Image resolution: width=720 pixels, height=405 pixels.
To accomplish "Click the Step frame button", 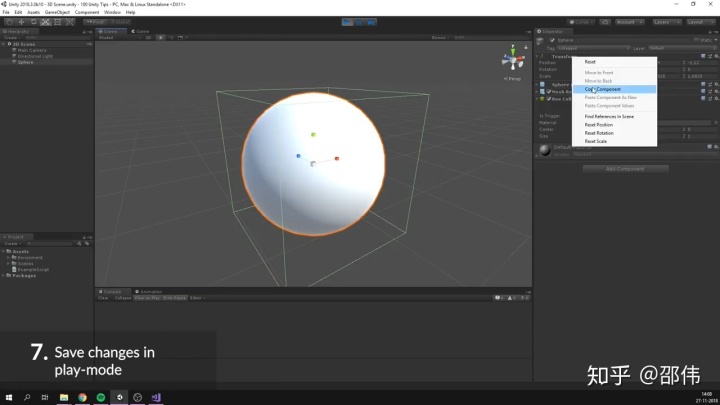I will (371, 22).
